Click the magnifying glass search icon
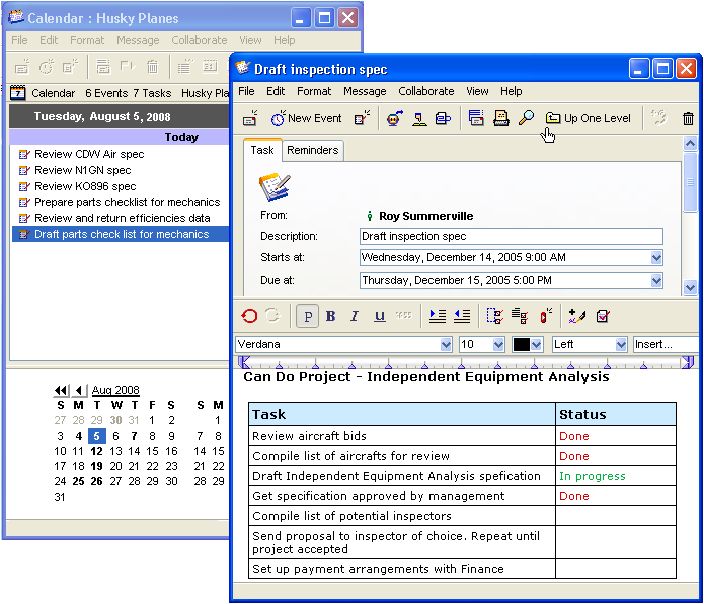This screenshot has height=604, width=704. (x=526, y=118)
